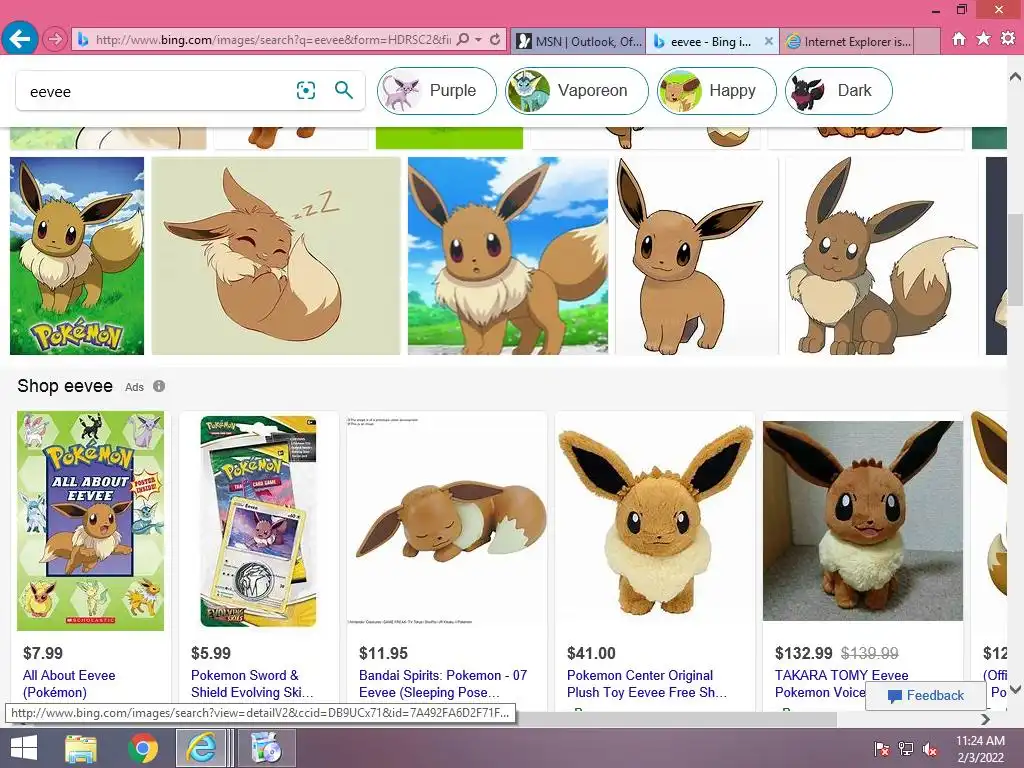Click the $11.95 price

[x=383, y=653]
